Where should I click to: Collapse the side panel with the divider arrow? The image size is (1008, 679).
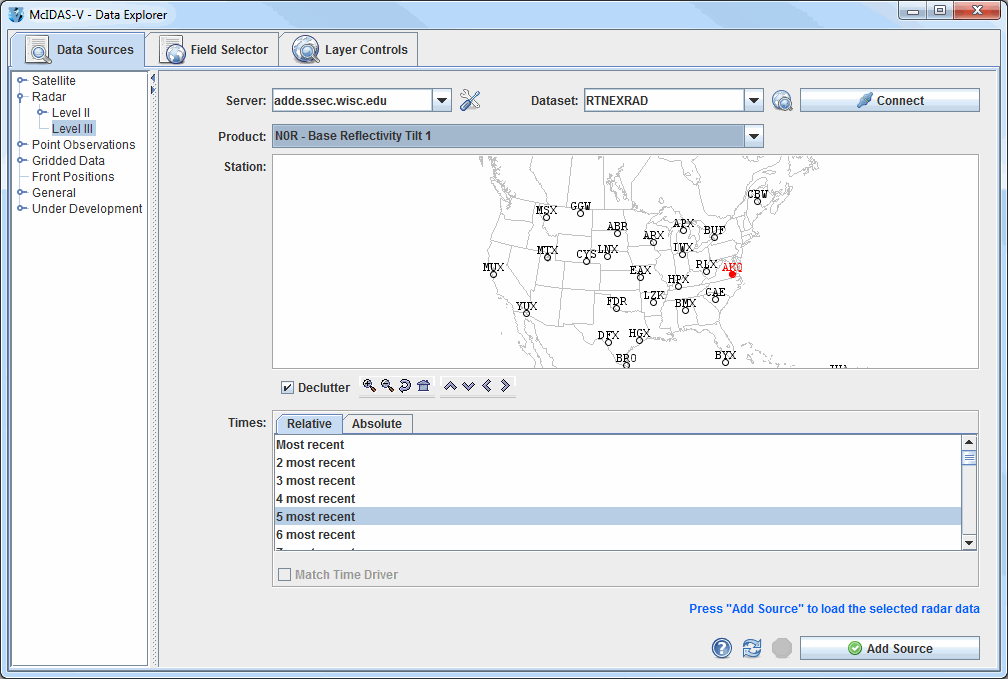(153, 78)
